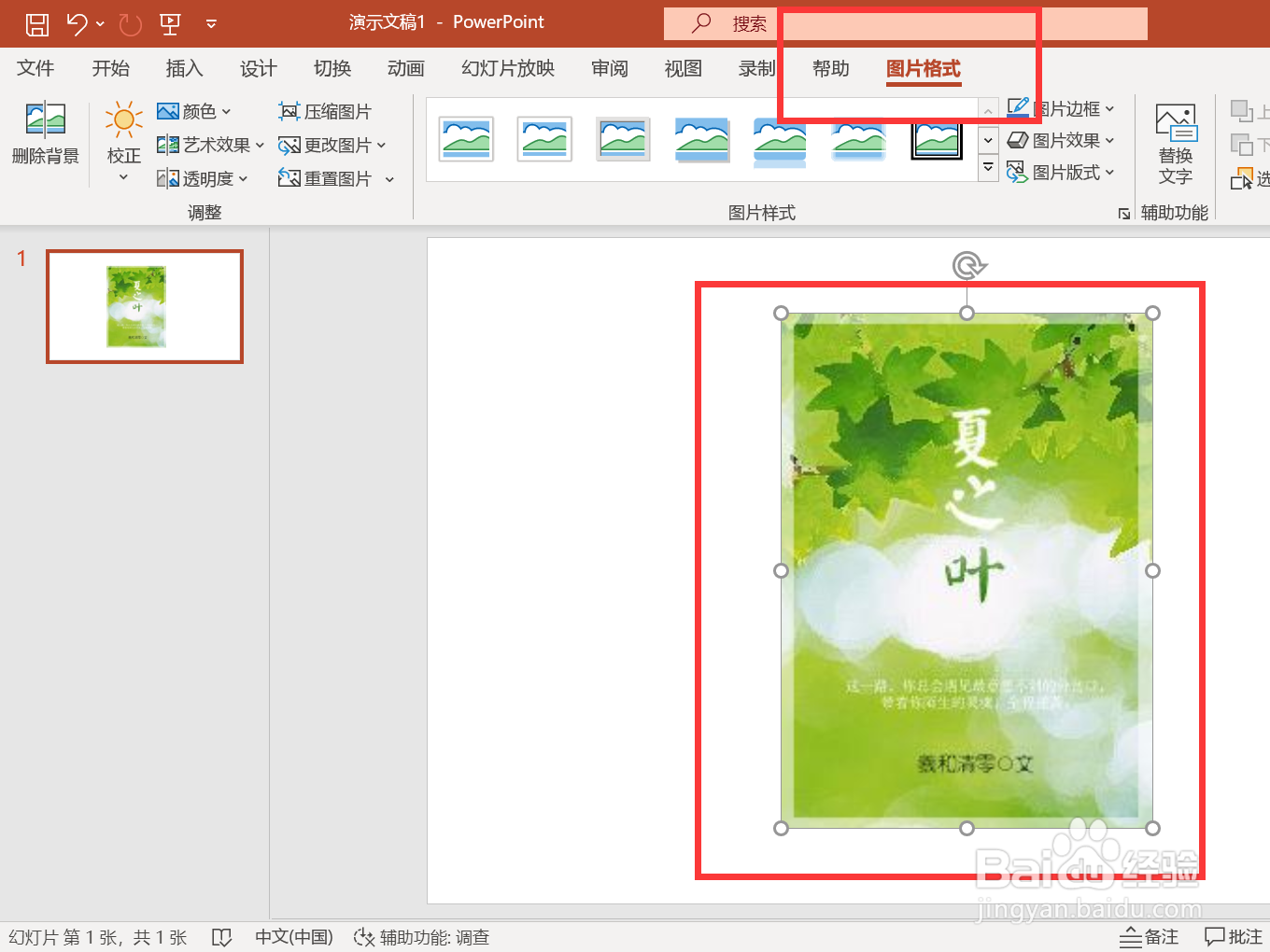The image size is (1270, 952).
Task: Switch to the 开始 tab
Action: (x=110, y=68)
